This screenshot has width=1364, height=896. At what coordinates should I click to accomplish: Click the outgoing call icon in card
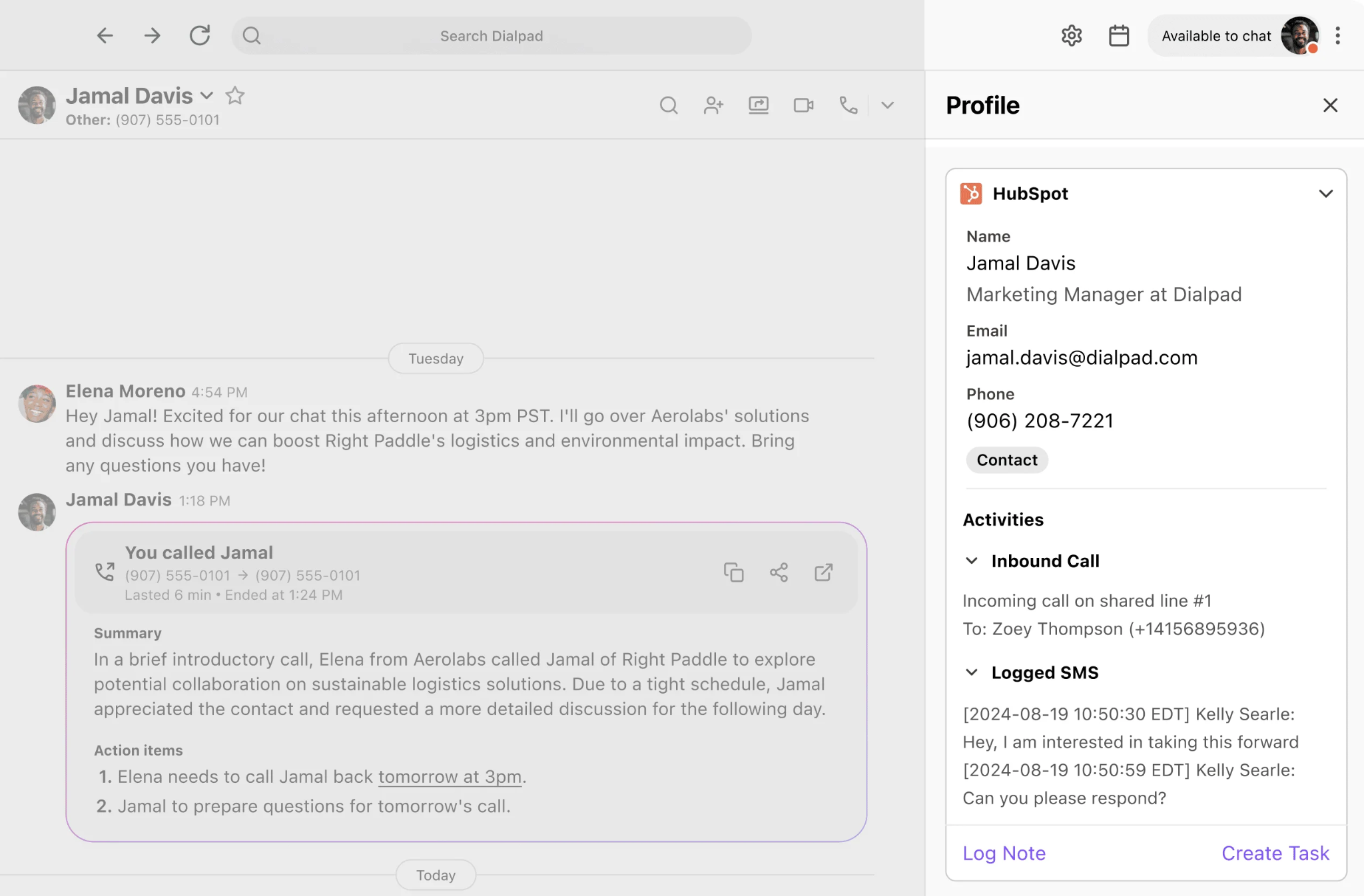pyautogui.click(x=105, y=572)
